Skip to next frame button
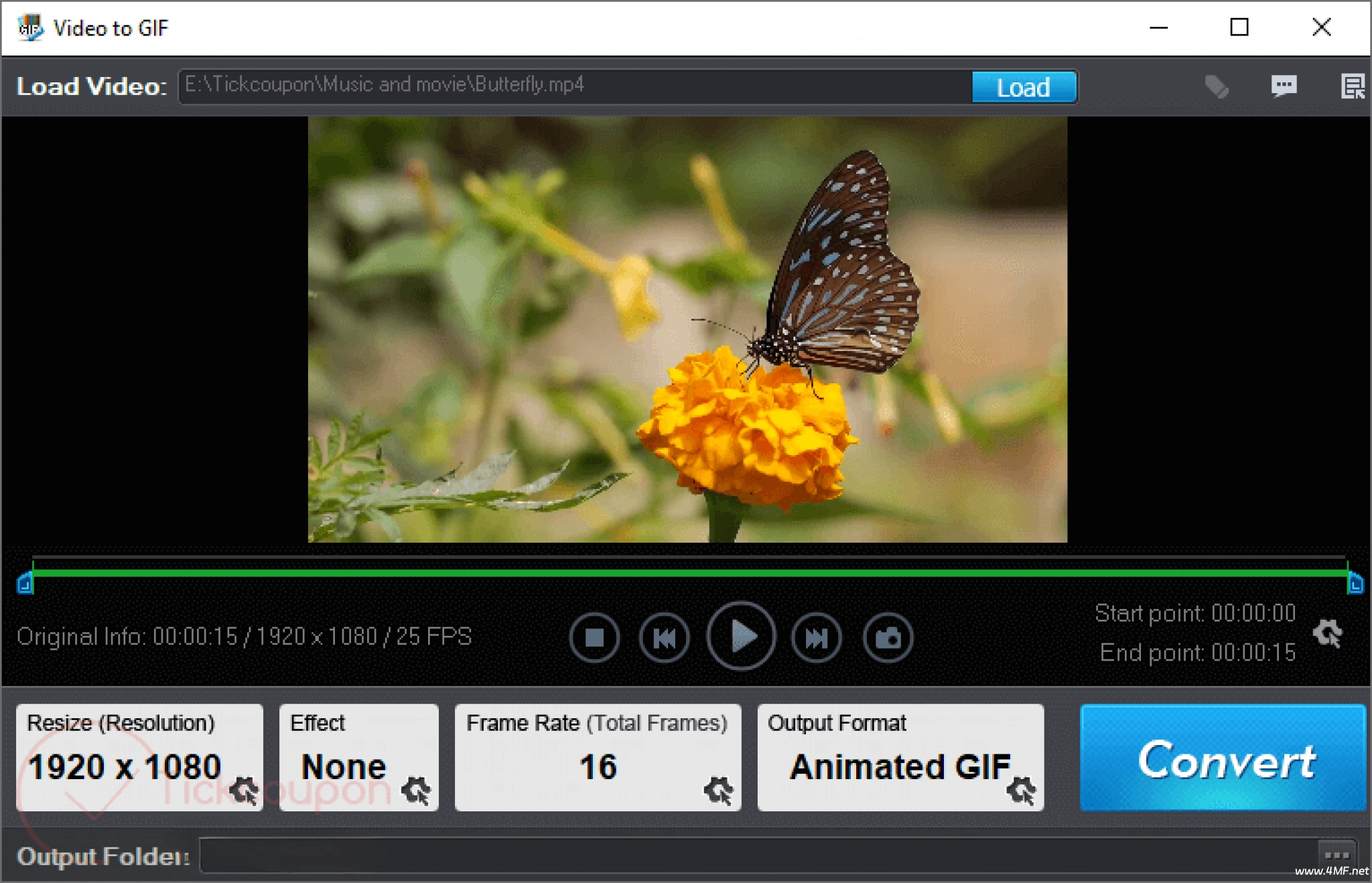 click(x=815, y=637)
